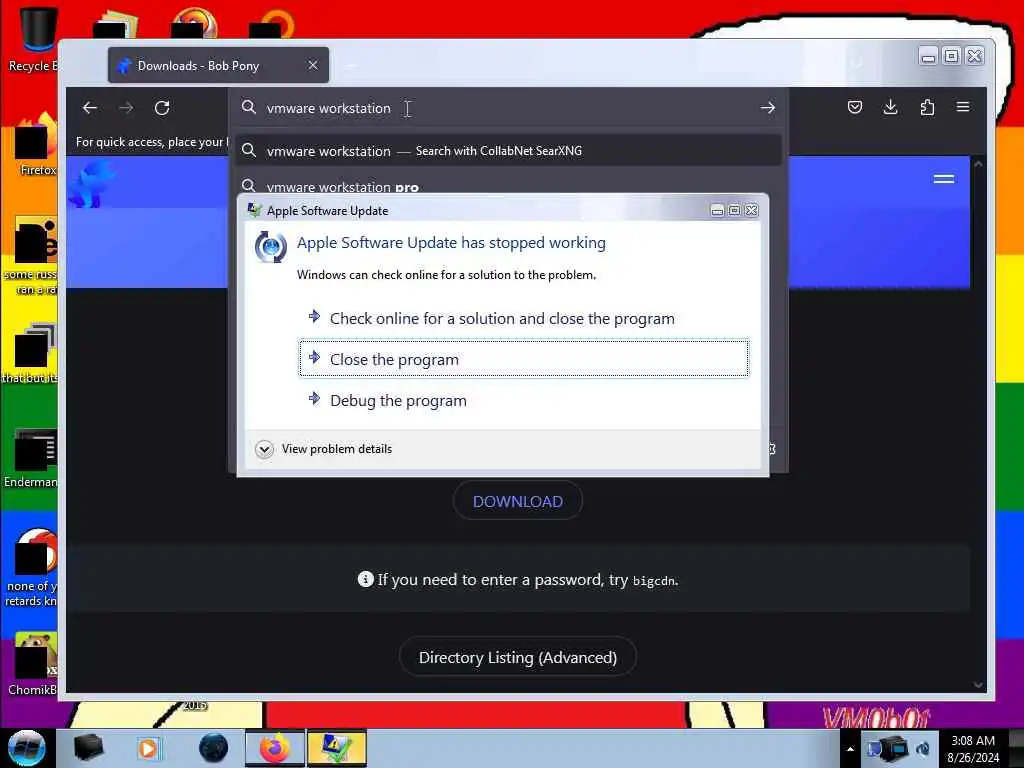1024x768 pixels.
Task: Click the address bar go arrow
Action: click(x=767, y=108)
